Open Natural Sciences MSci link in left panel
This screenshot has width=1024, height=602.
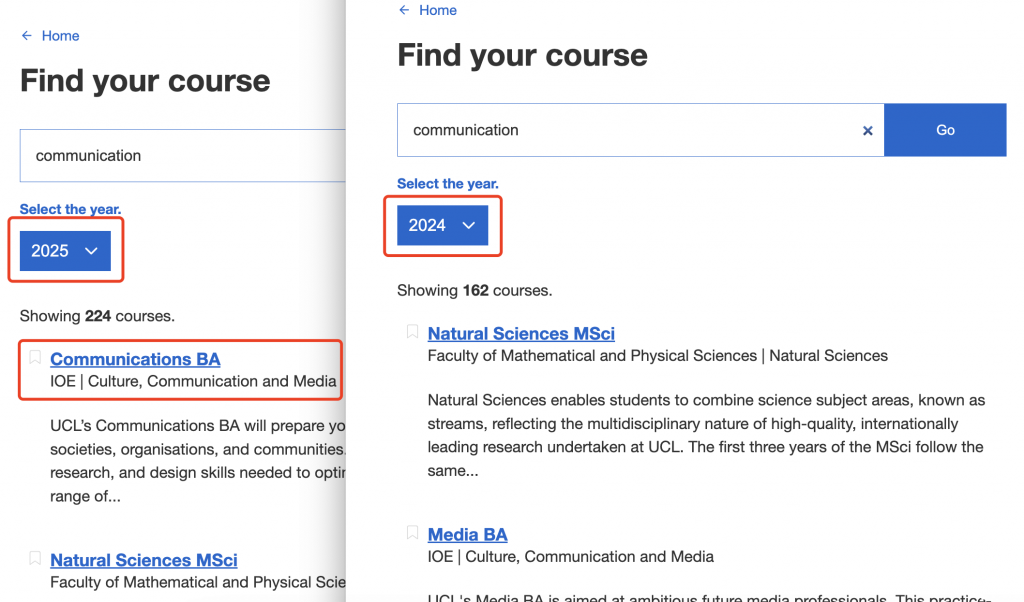coord(144,560)
